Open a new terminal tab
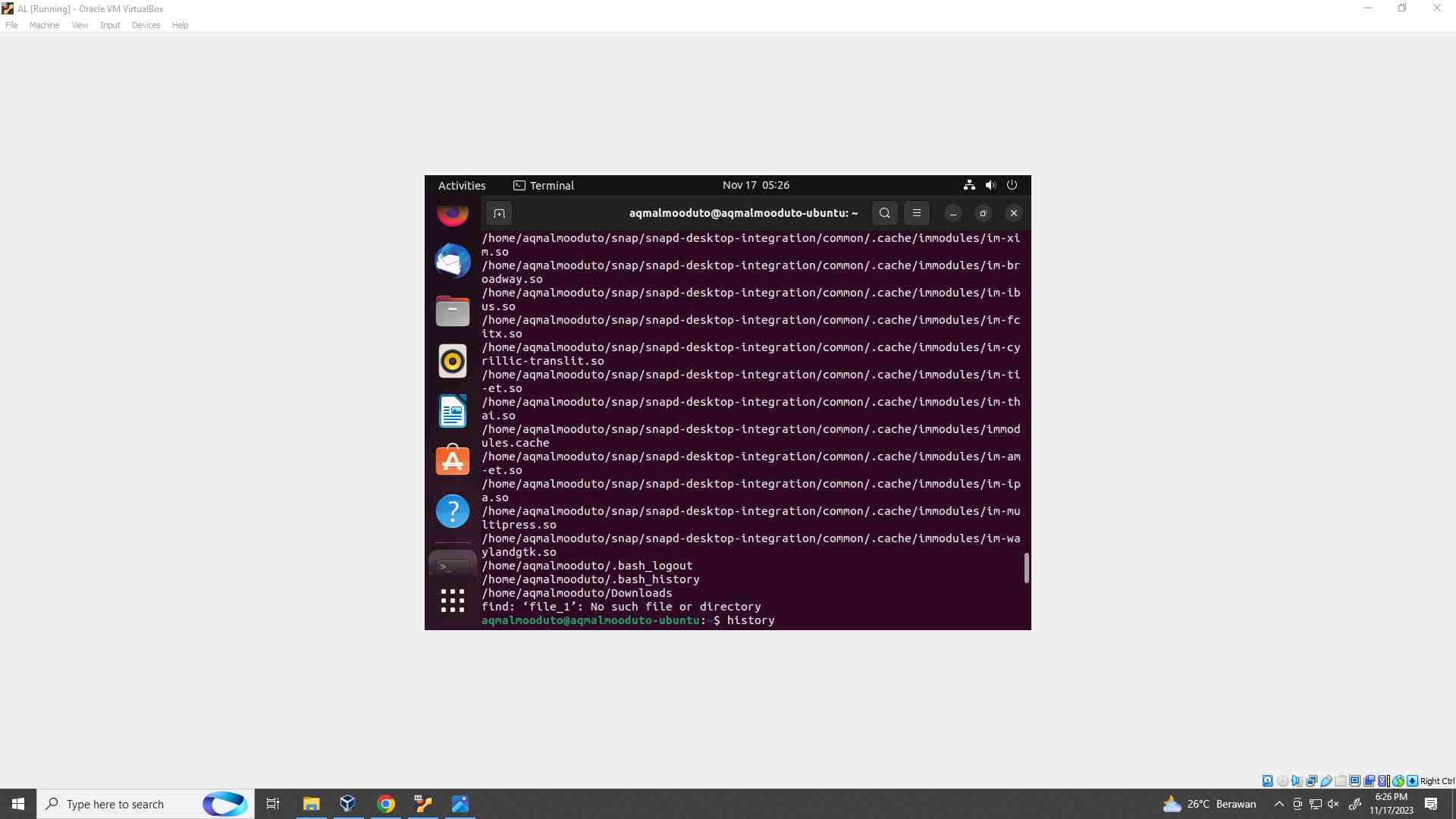The height and width of the screenshot is (819, 1456). tap(499, 213)
